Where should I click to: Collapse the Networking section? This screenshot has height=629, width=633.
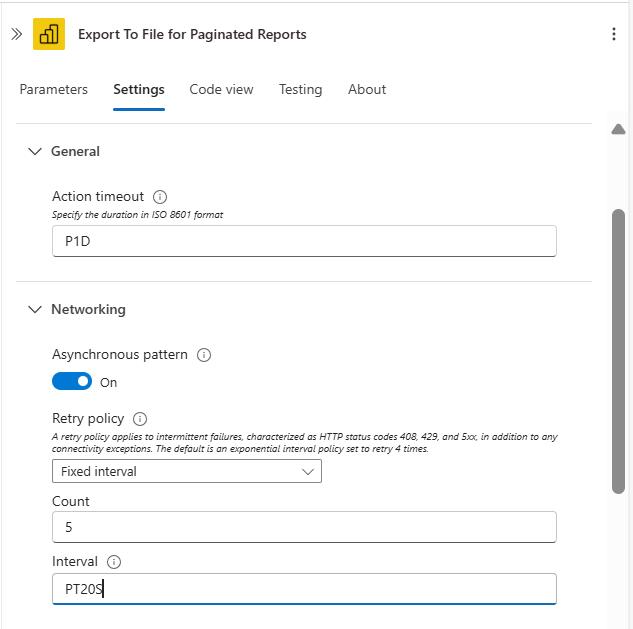(x=35, y=310)
